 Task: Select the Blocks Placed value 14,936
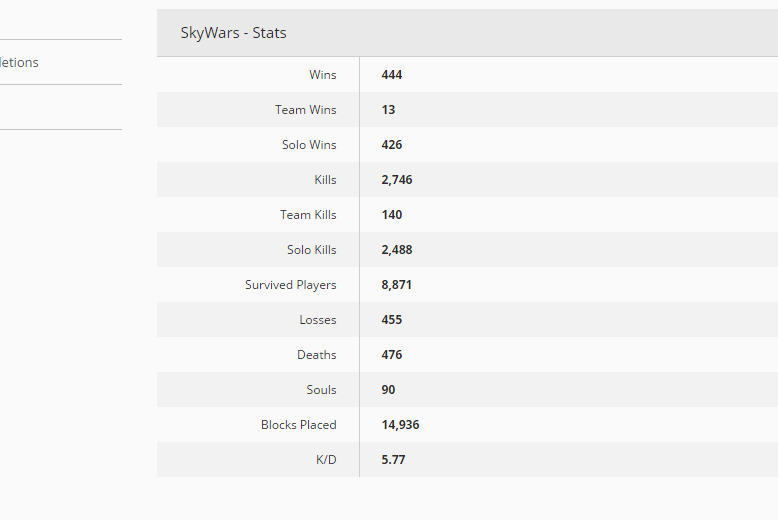(400, 425)
